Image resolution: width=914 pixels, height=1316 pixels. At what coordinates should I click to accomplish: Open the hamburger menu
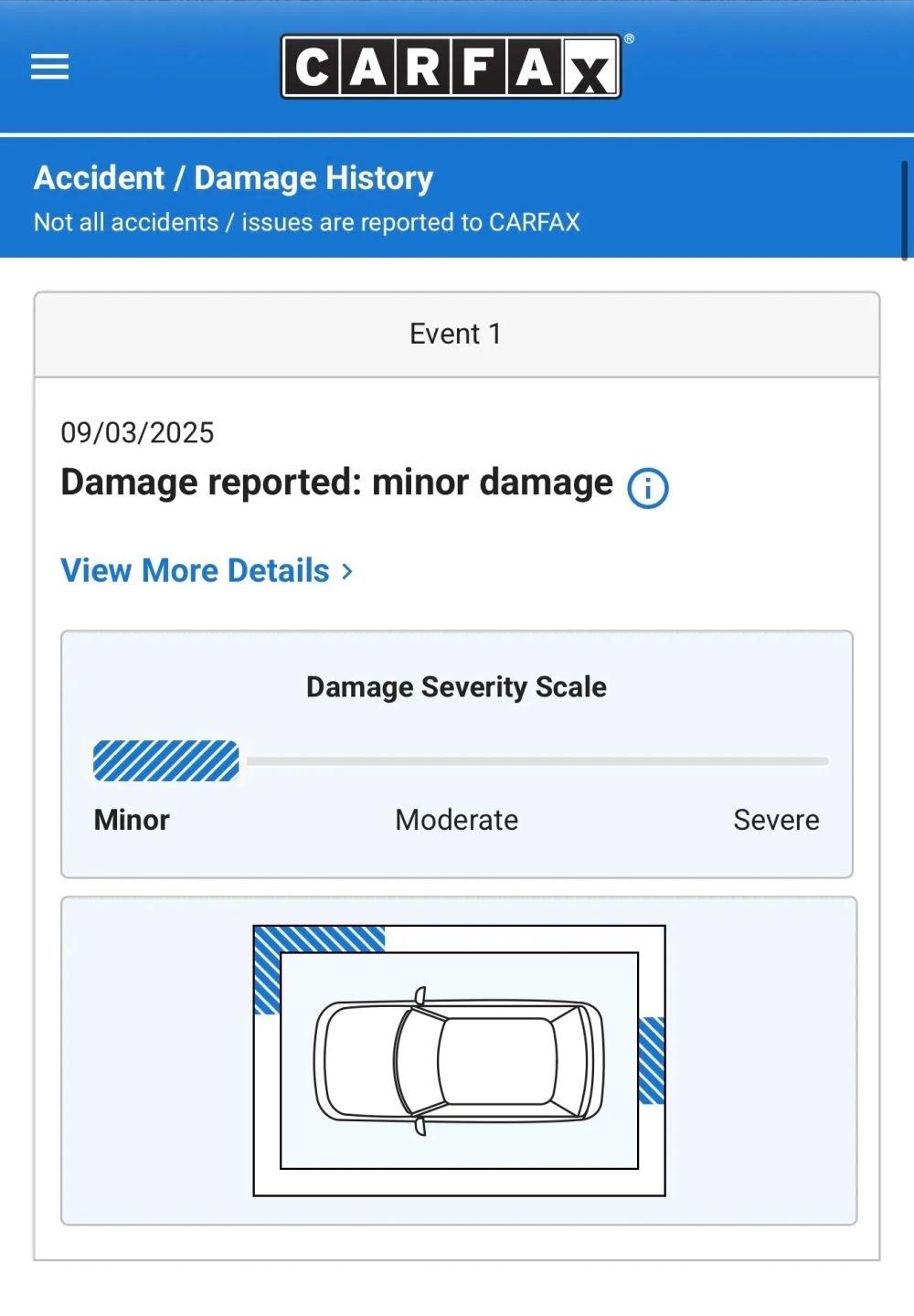coord(49,67)
